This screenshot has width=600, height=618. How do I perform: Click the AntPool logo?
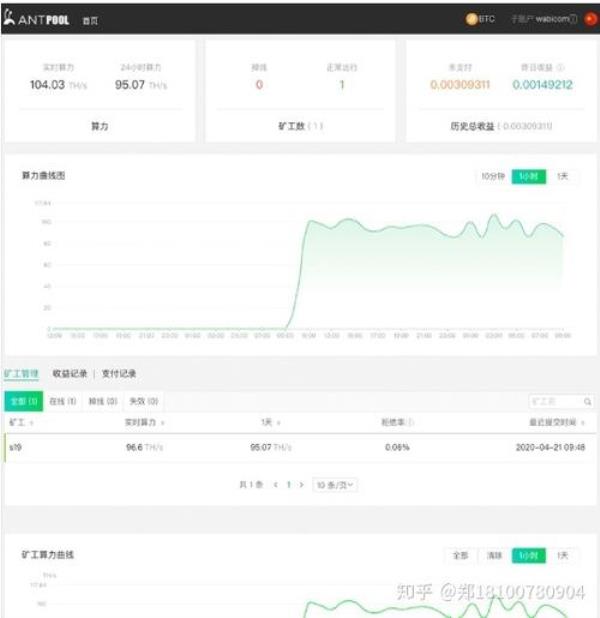[x=38, y=19]
